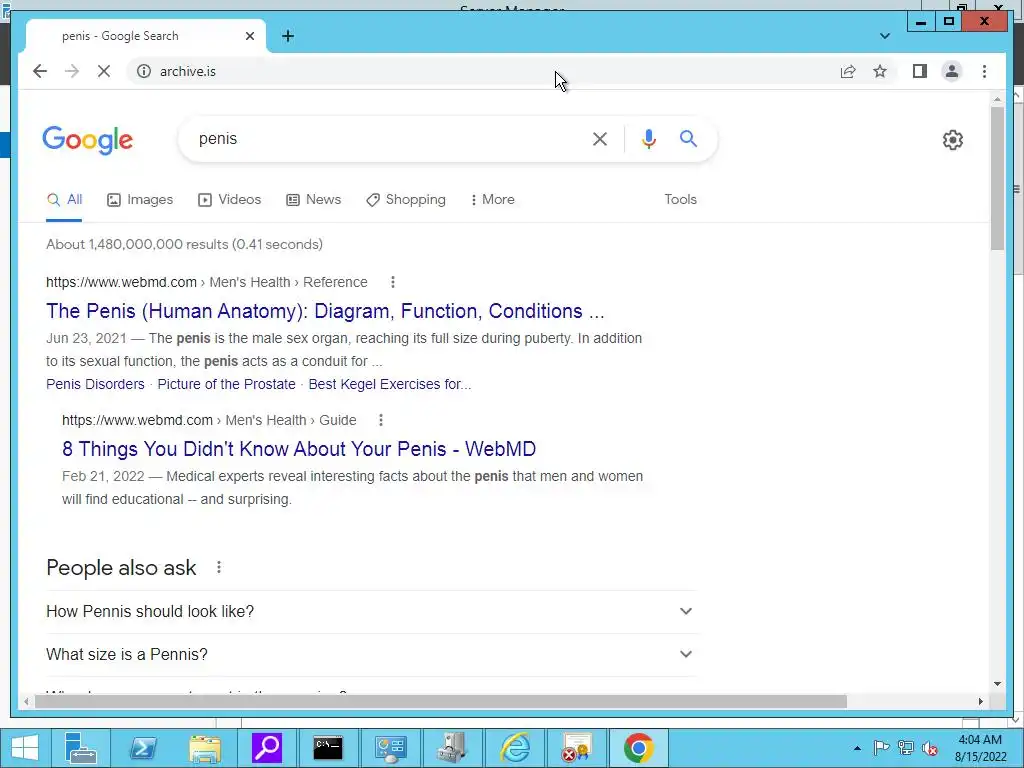This screenshot has height=768, width=1024.
Task: Open Google quick settings gear
Action: pyautogui.click(x=952, y=140)
